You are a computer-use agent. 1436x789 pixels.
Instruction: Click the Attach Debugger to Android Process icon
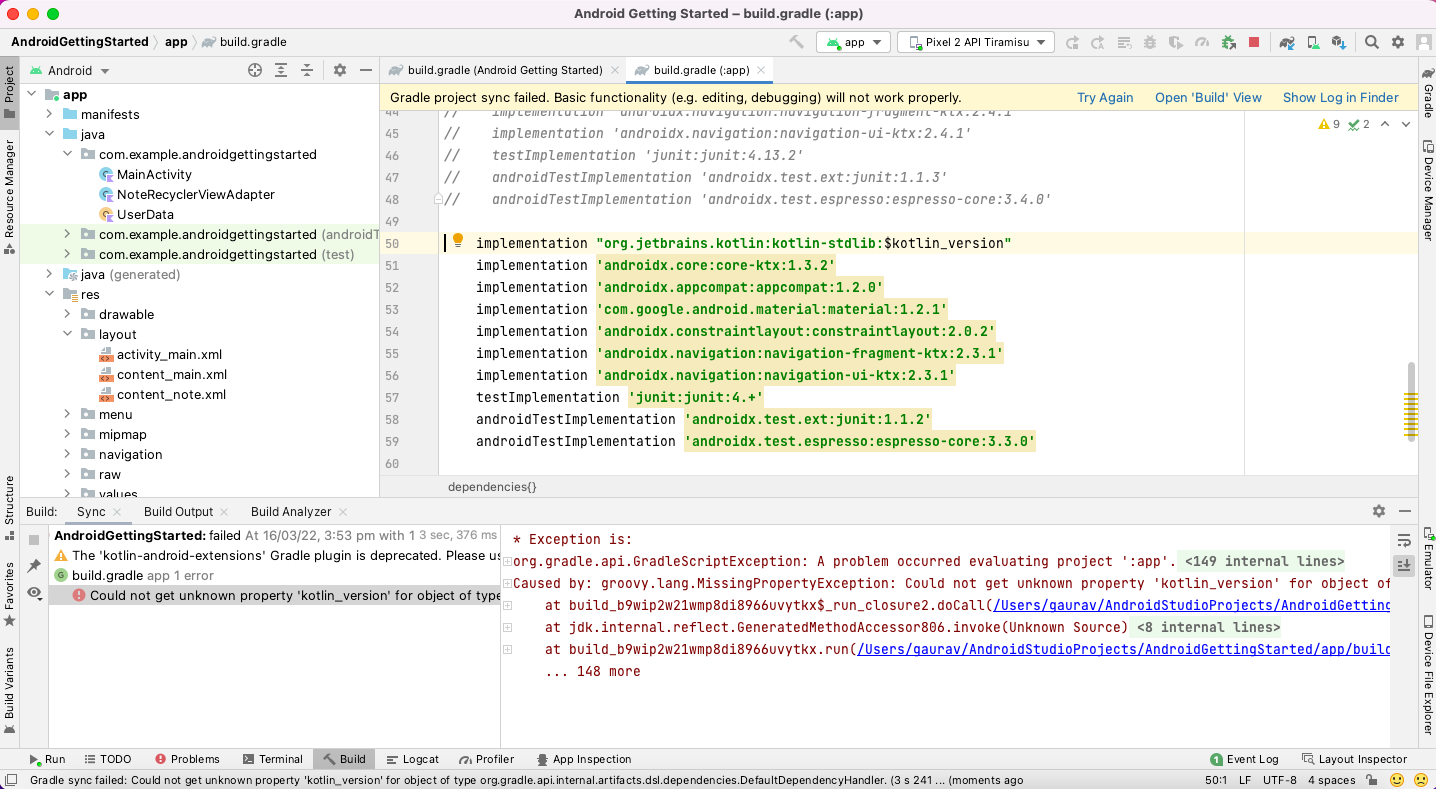[x=1228, y=42]
